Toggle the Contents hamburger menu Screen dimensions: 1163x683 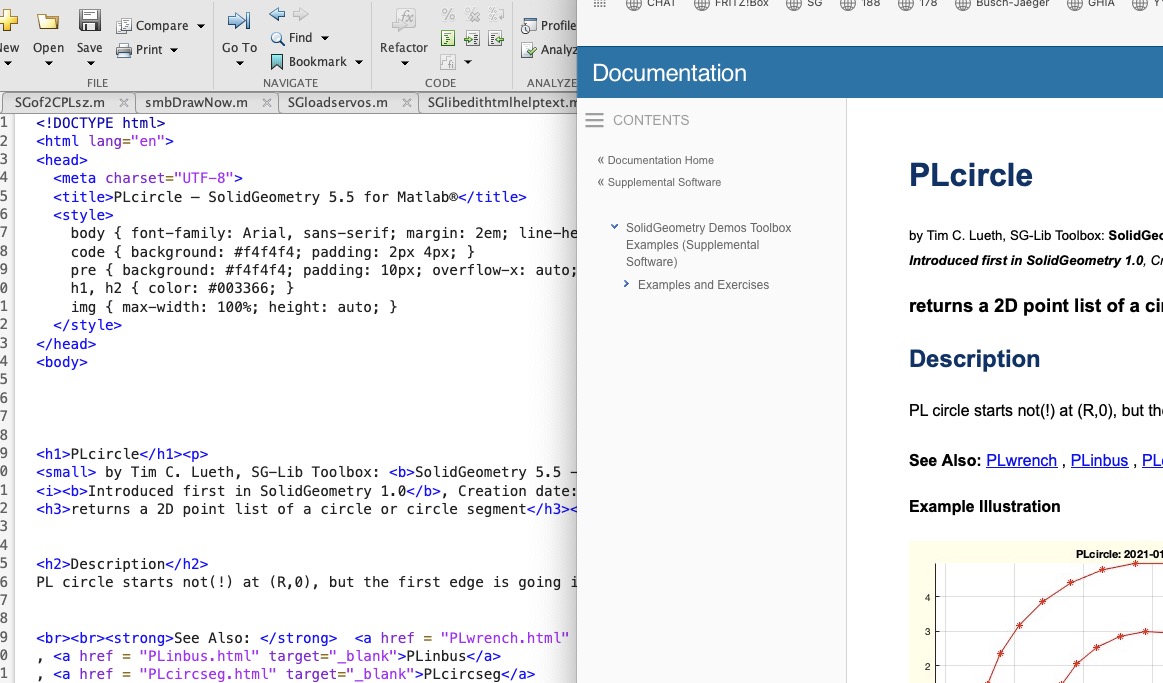click(x=594, y=120)
